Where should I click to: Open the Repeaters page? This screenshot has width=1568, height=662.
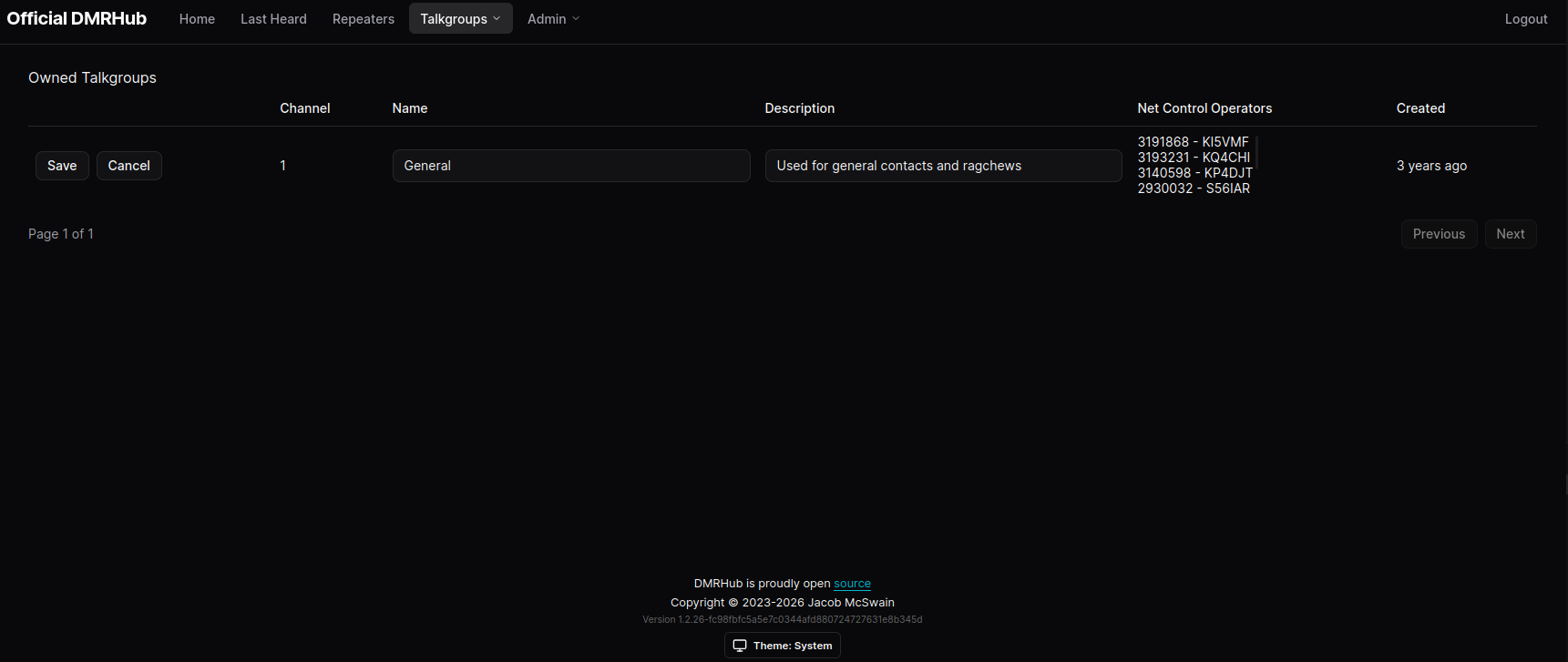click(364, 18)
